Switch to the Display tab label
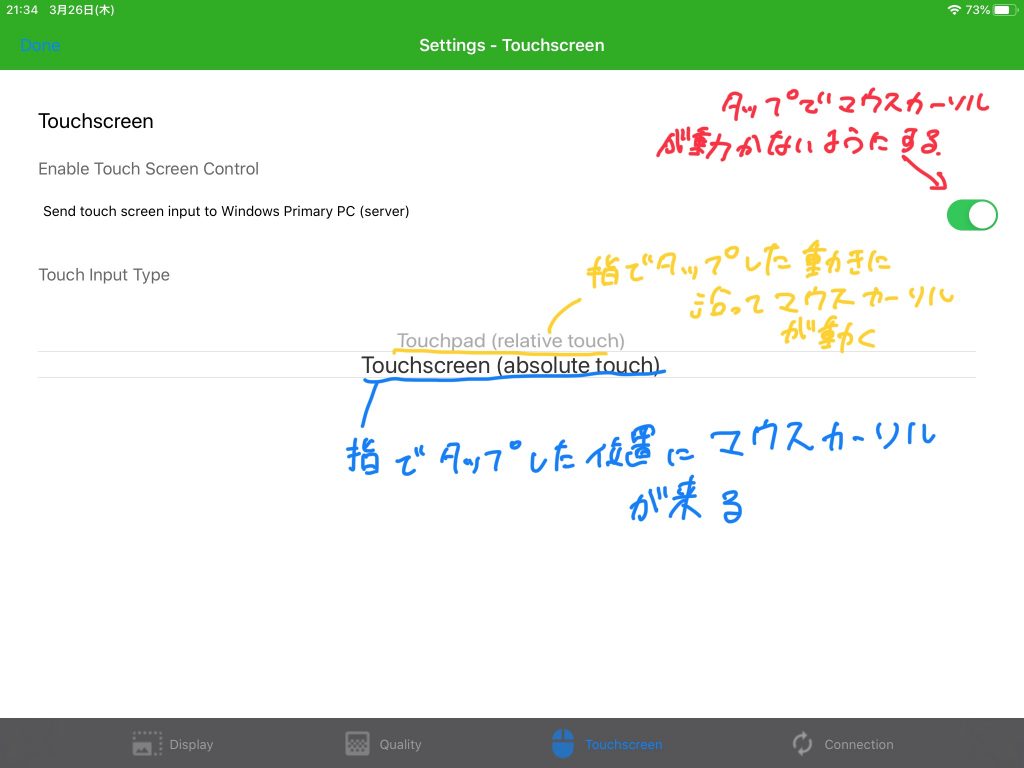The height and width of the screenshot is (768, 1024). point(191,744)
